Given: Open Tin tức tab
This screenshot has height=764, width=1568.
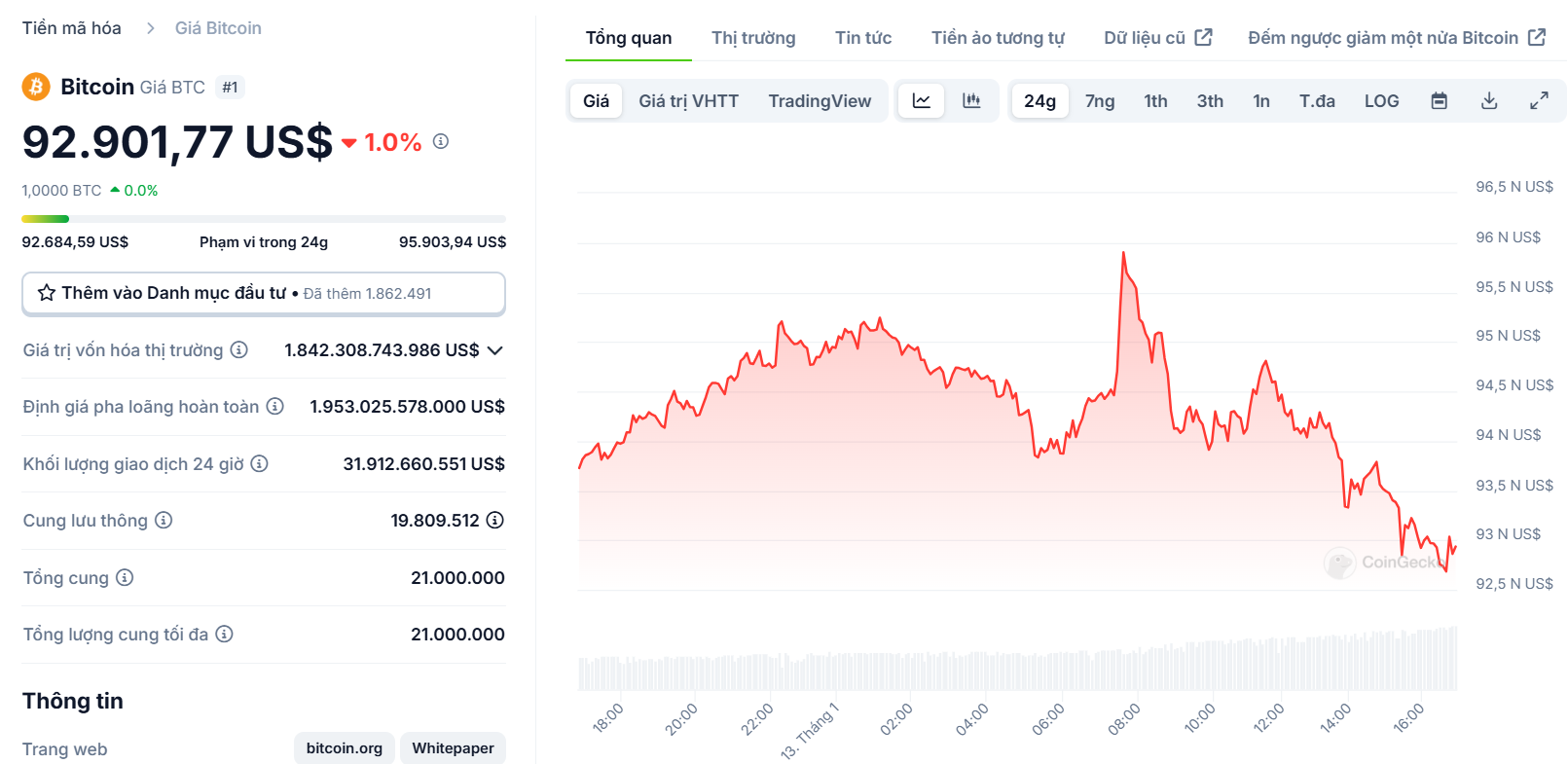Looking at the screenshot, I should [863, 38].
